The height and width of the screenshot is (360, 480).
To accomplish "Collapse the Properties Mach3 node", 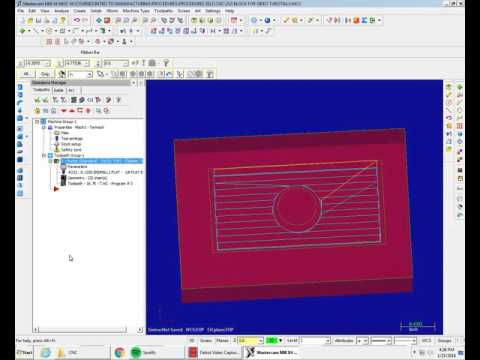I will [44, 127].
